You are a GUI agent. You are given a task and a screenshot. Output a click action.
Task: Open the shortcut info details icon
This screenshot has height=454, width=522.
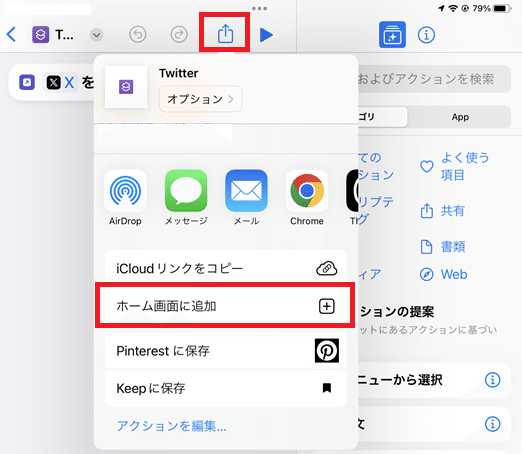[426, 35]
